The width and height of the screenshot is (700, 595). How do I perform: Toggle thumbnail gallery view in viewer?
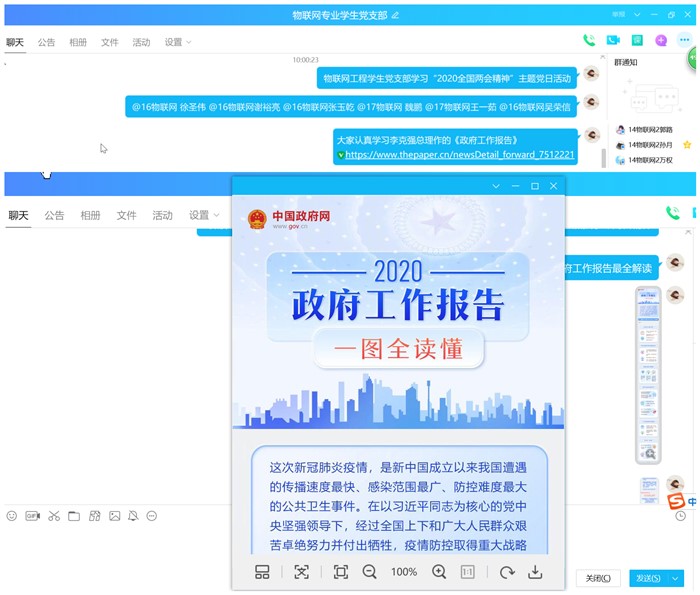(262, 572)
